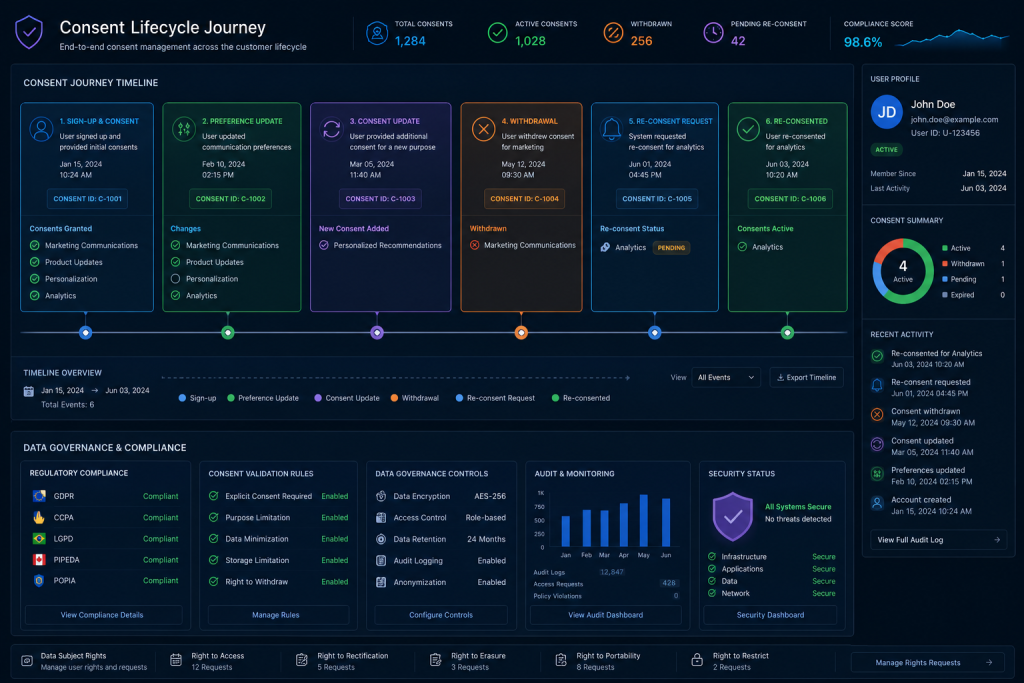Click the CONSENT ID: C-1006 badge

pos(790,199)
